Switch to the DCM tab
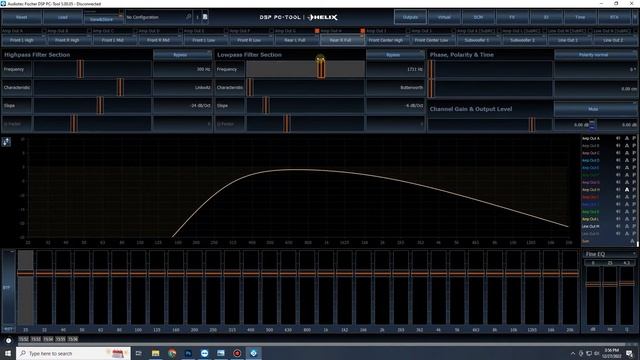 (478, 17)
